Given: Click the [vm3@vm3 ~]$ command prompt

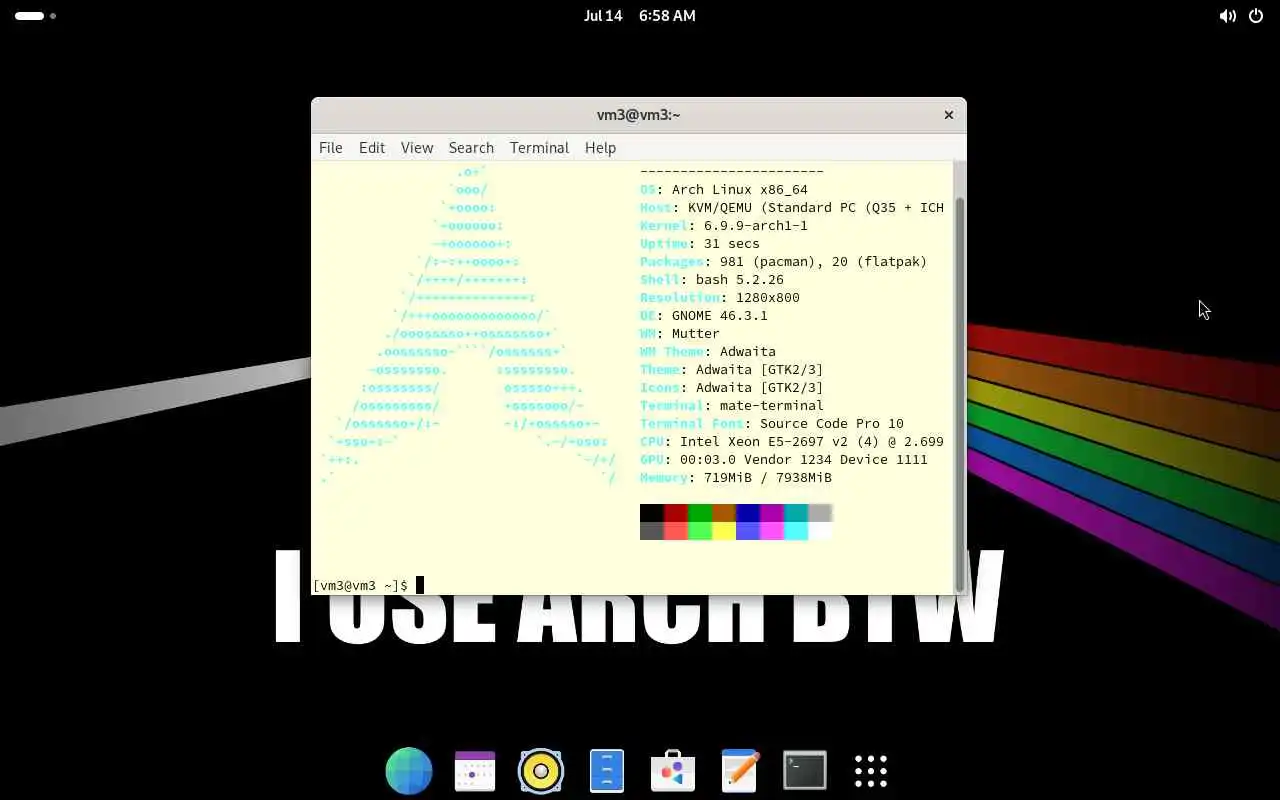Looking at the screenshot, I should tap(360, 586).
